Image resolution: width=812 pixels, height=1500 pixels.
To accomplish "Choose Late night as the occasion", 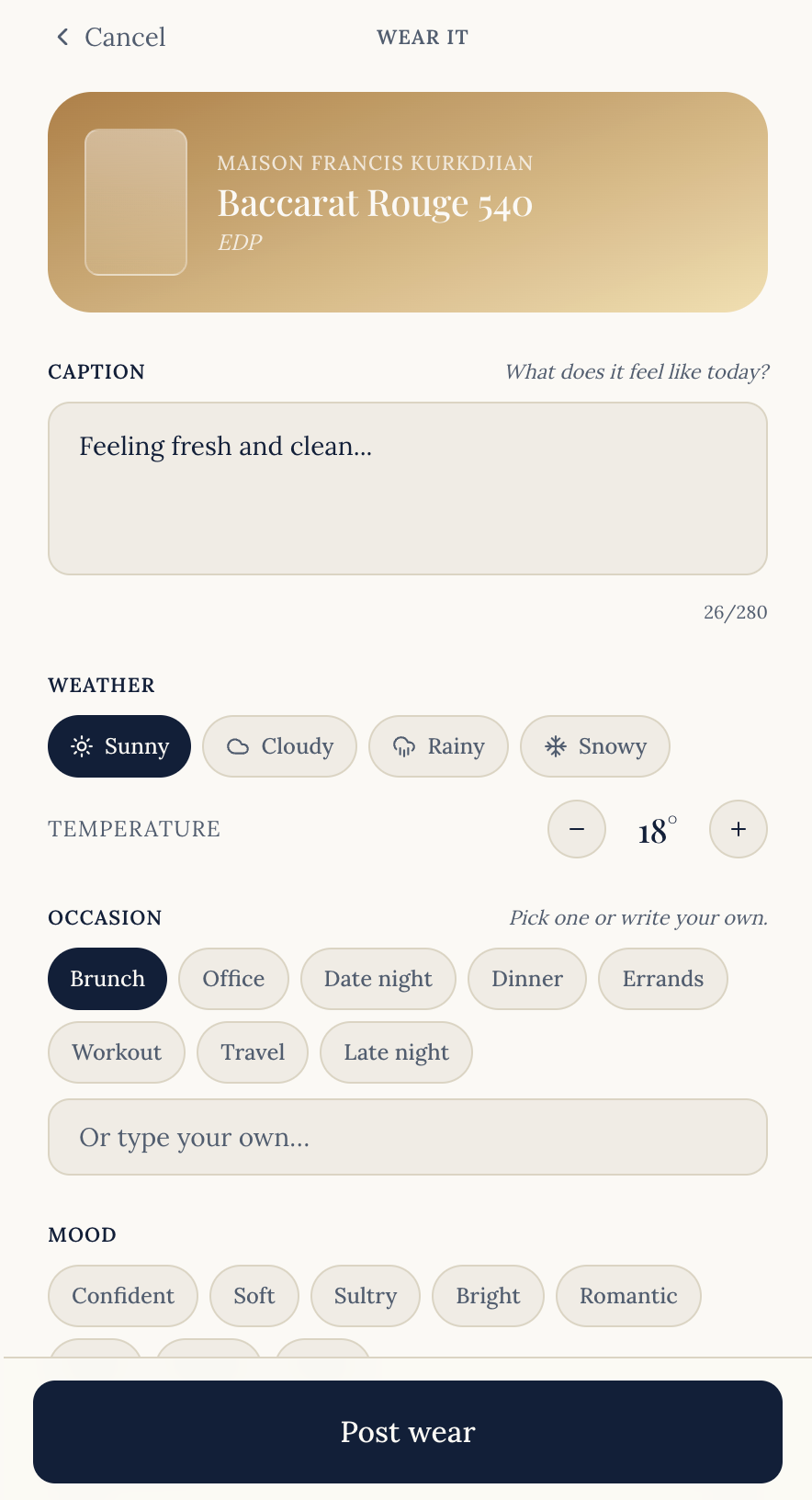I will coord(396,1052).
